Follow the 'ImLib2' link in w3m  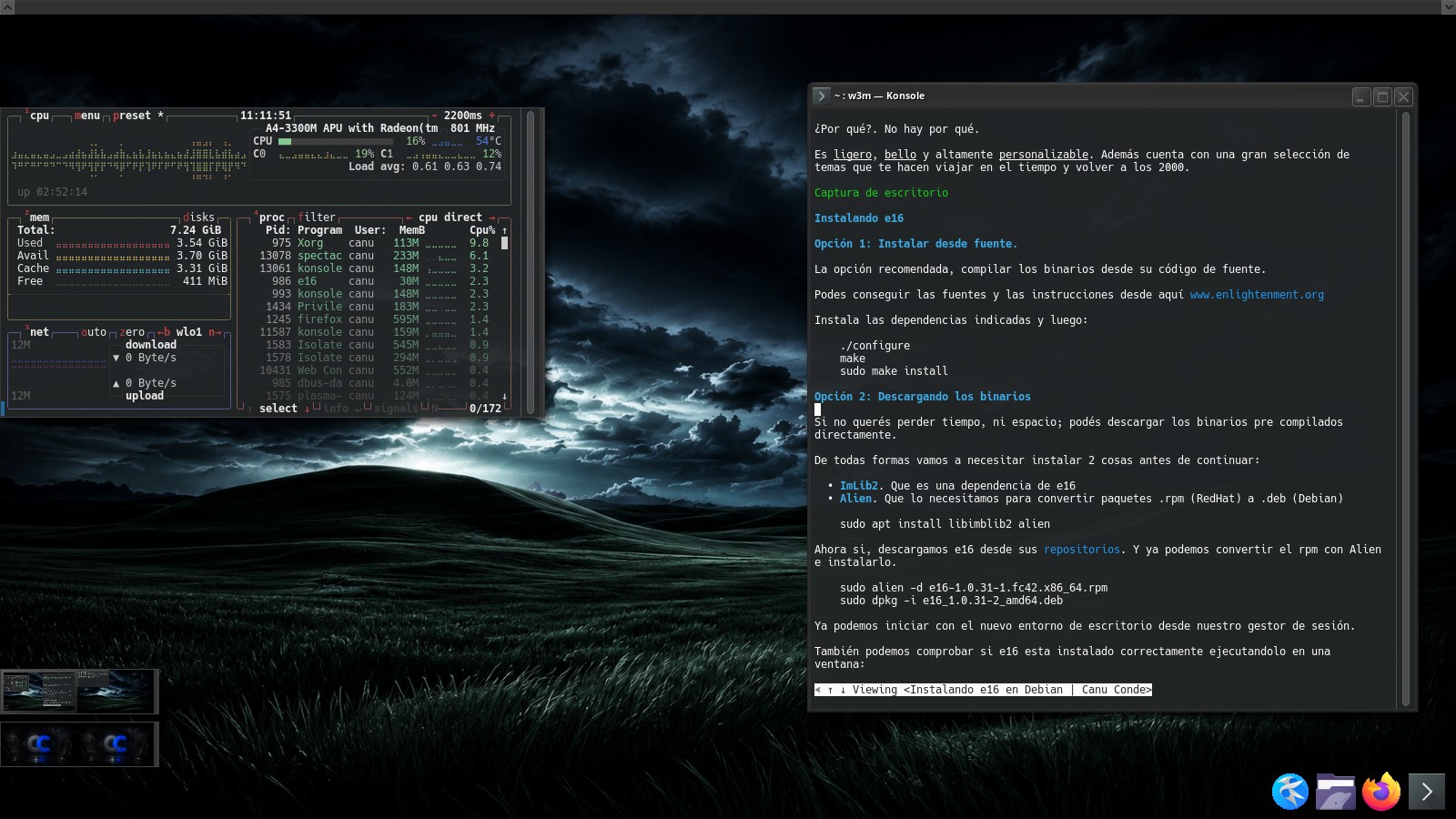pos(859,486)
